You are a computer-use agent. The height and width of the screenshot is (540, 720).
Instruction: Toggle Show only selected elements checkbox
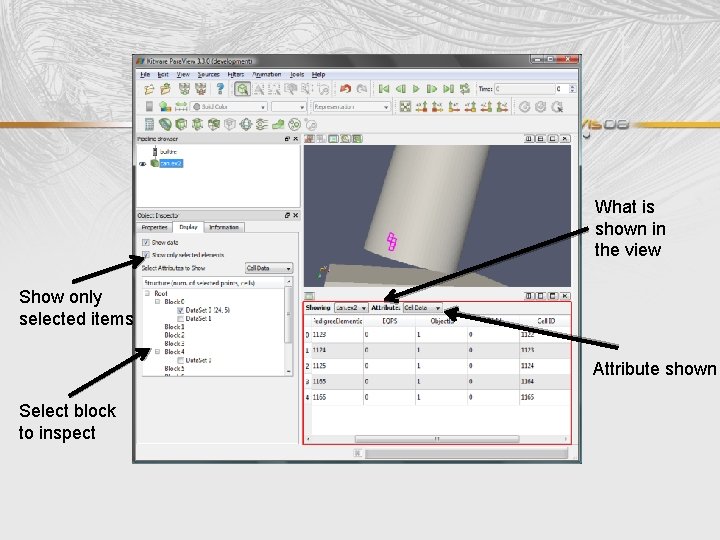point(146,255)
